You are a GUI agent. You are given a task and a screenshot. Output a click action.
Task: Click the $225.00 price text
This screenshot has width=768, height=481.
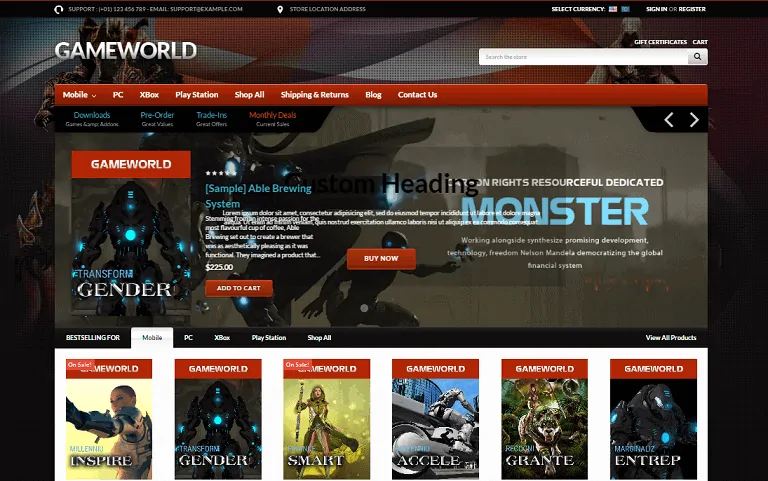(x=219, y=267)
